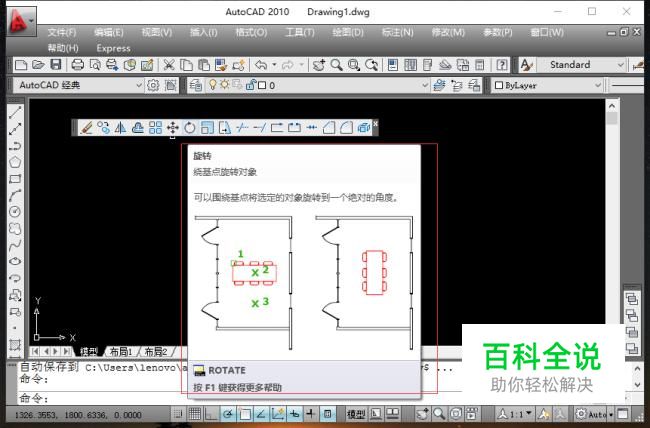This screenshot has width=650, height=428.
Task: Click the layer 0 color square
Action: point(262,85)
